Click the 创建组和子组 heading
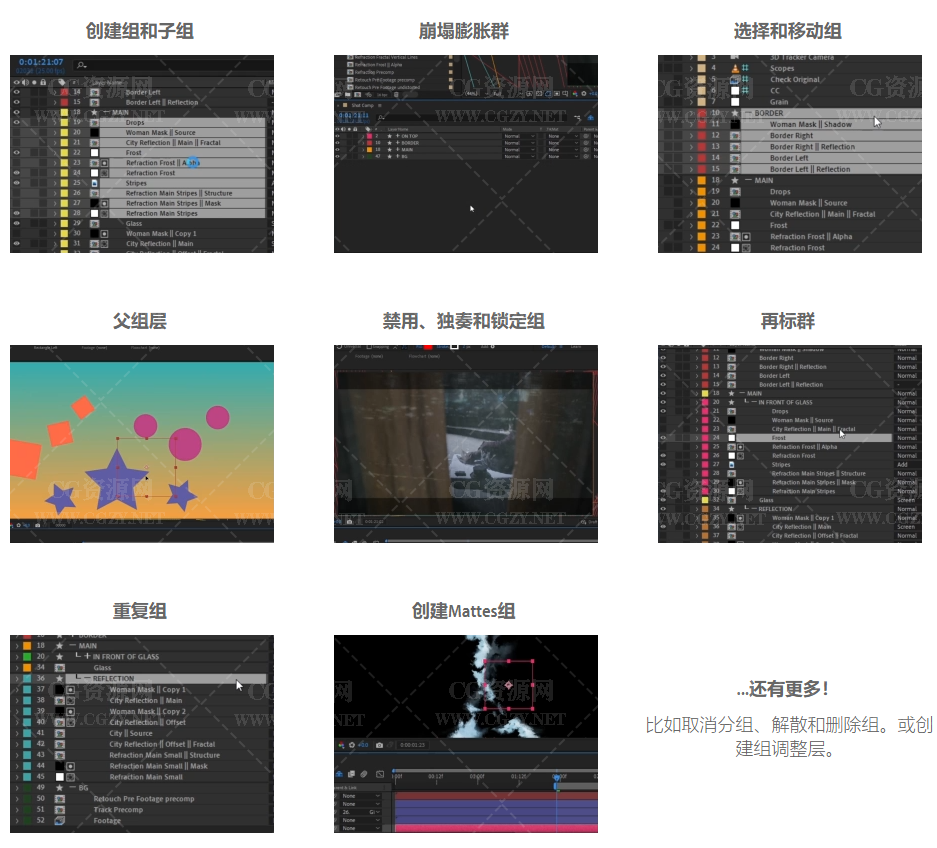The height and width of the screenshot is (848, 937). tap(139, 31)
